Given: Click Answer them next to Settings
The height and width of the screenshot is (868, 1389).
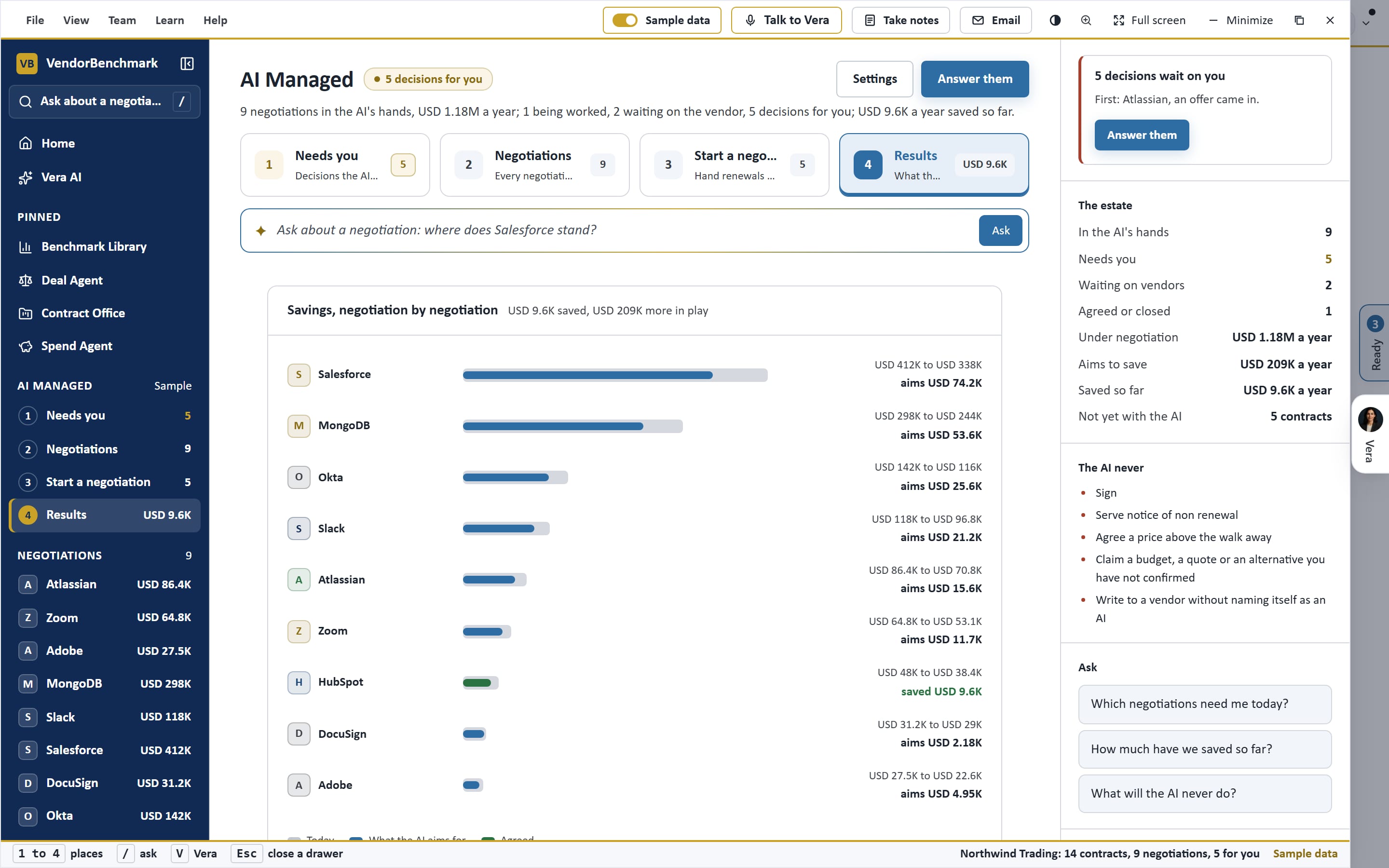Looking at the screenshot, I should pyautogui.click(x=975, y=79).
